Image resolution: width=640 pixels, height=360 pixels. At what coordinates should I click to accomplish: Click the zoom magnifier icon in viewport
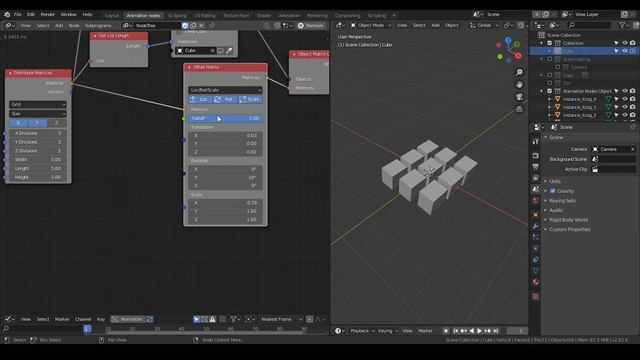(519, 72)
